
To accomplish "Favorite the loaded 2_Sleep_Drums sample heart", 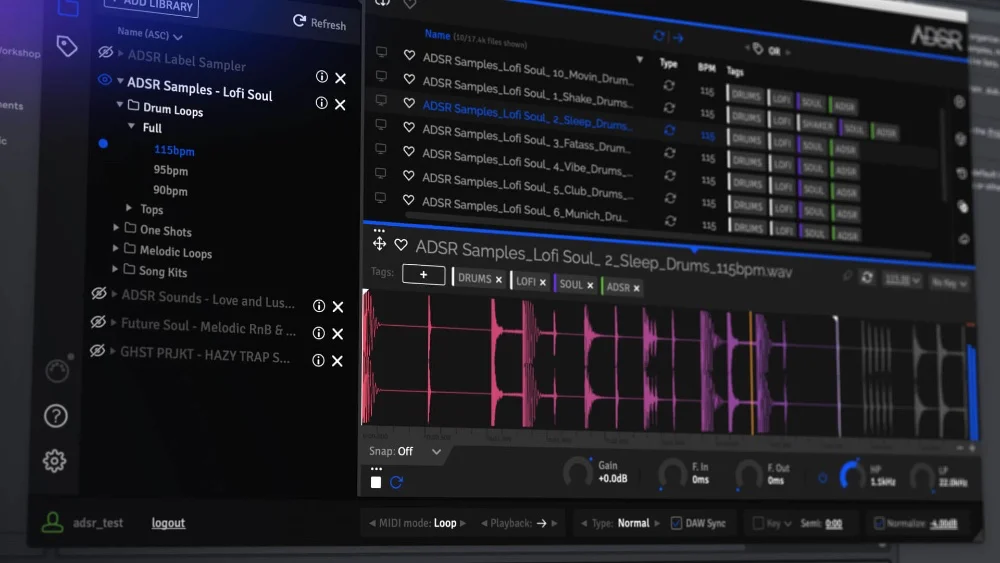I will coord(401,244).
